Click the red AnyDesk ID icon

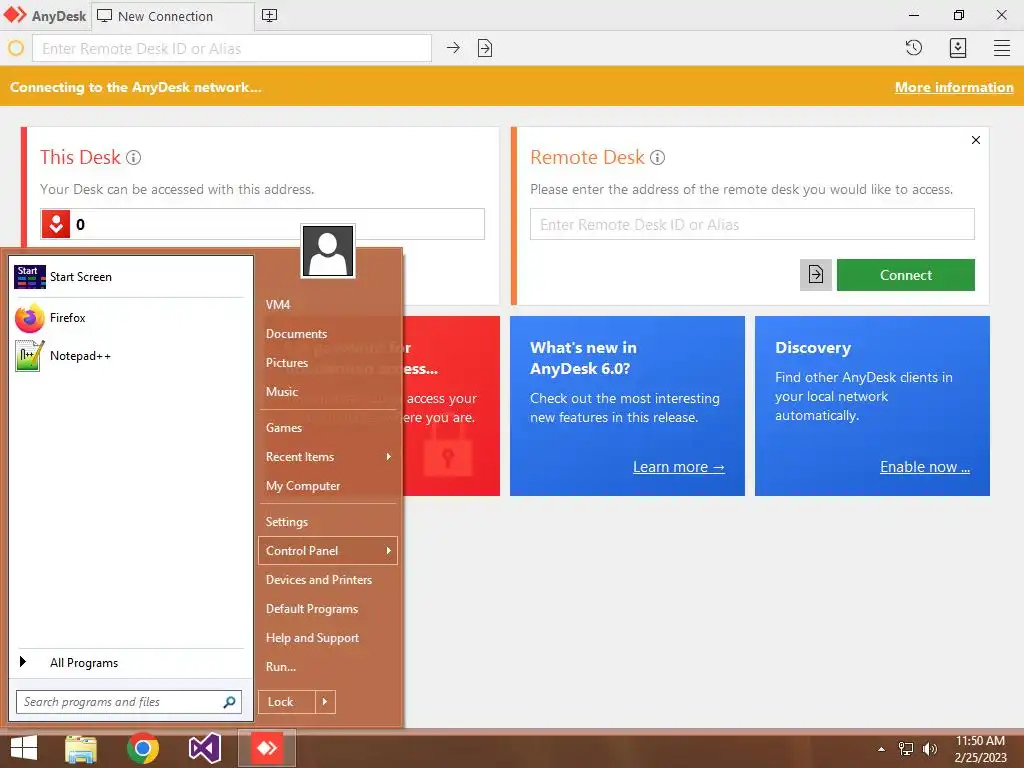[56, 224]
